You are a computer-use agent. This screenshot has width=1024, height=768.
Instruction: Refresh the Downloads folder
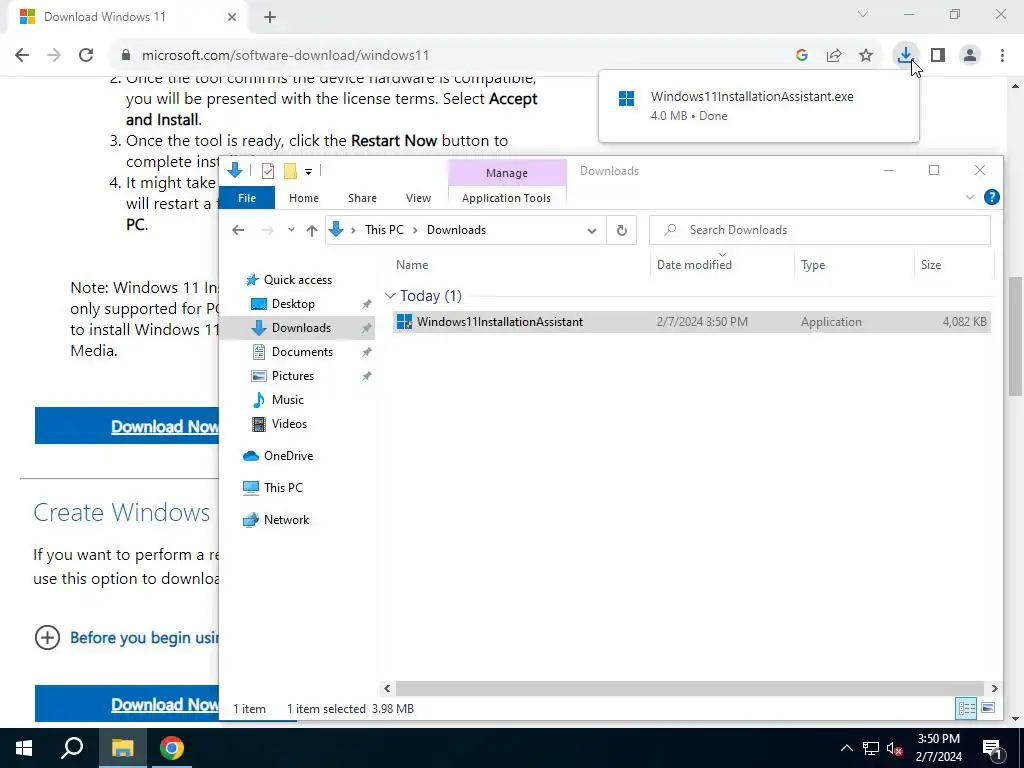pos(622,231)
